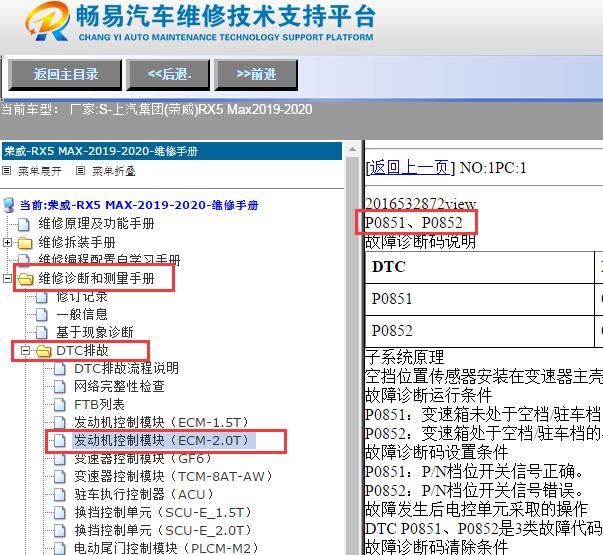Open 修订记录 document

[82, 297]
